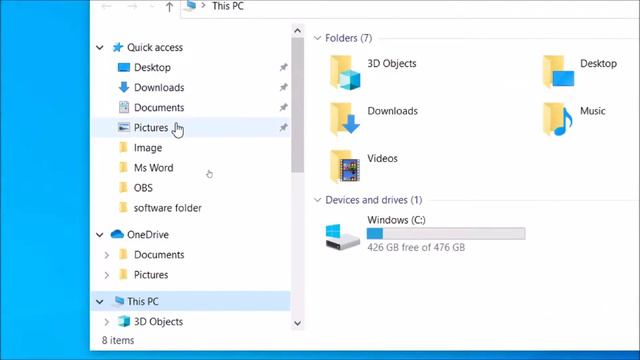Viewport: 640px width, 360px height.
Task: Click the 3D Objects cube icon in sidebar
Action: pos(124,321)
